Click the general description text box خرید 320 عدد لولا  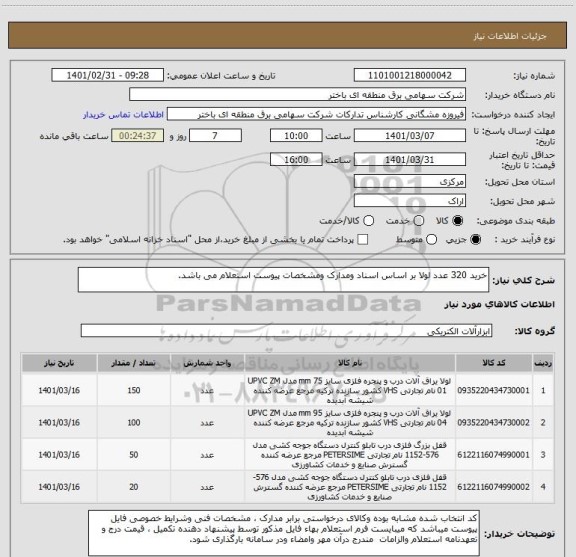(283, 280)
